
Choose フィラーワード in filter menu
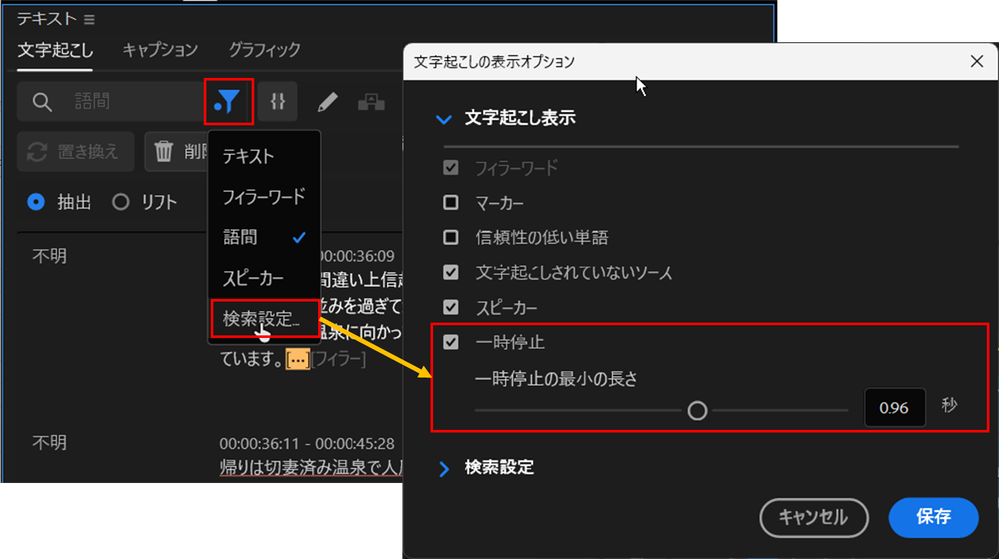pos(264,197)
